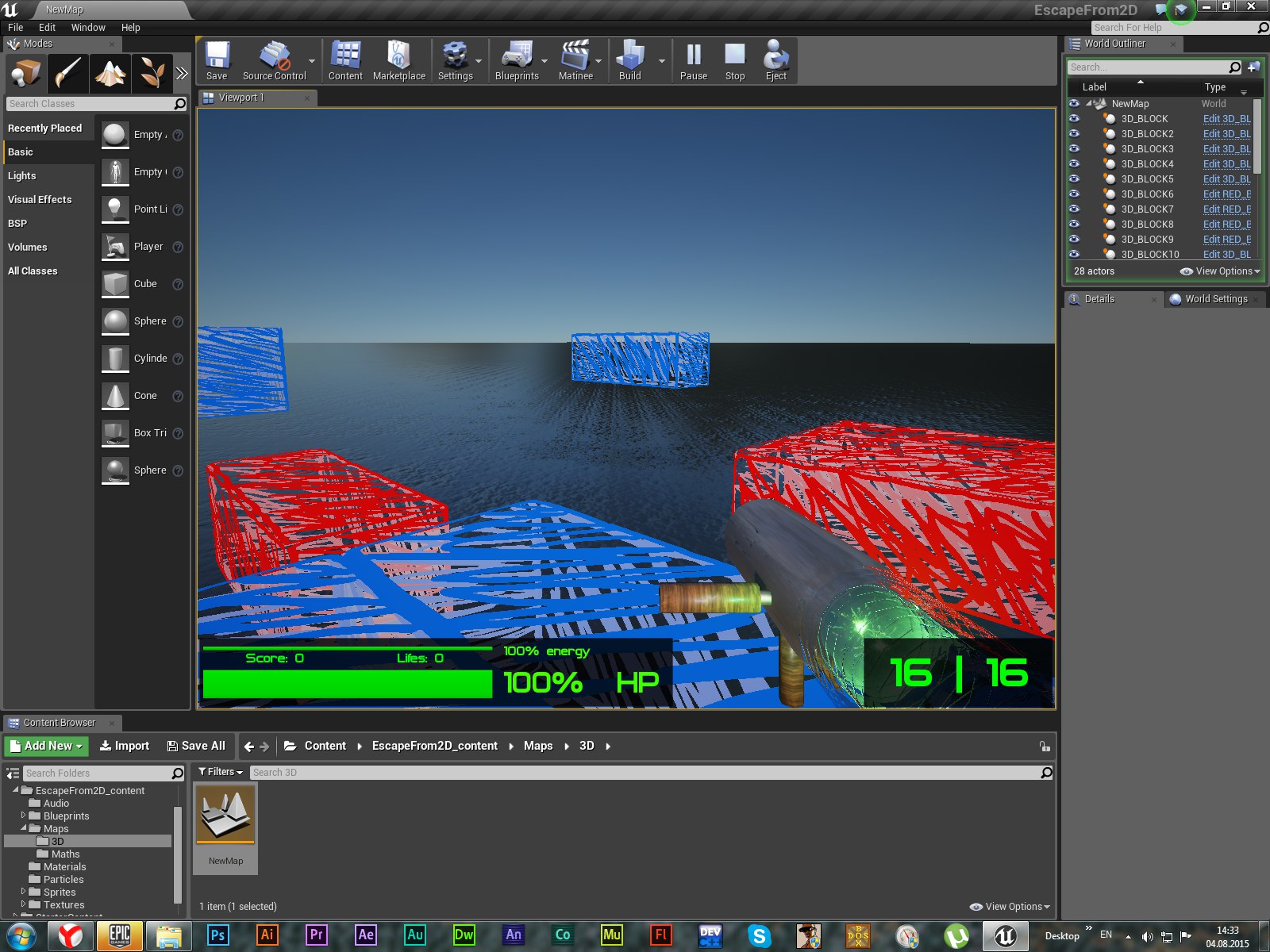Click Edit 3D_BL link for 3D_BLOCK
Screen dimensions: 1270x952
[x=1226, y=118]
